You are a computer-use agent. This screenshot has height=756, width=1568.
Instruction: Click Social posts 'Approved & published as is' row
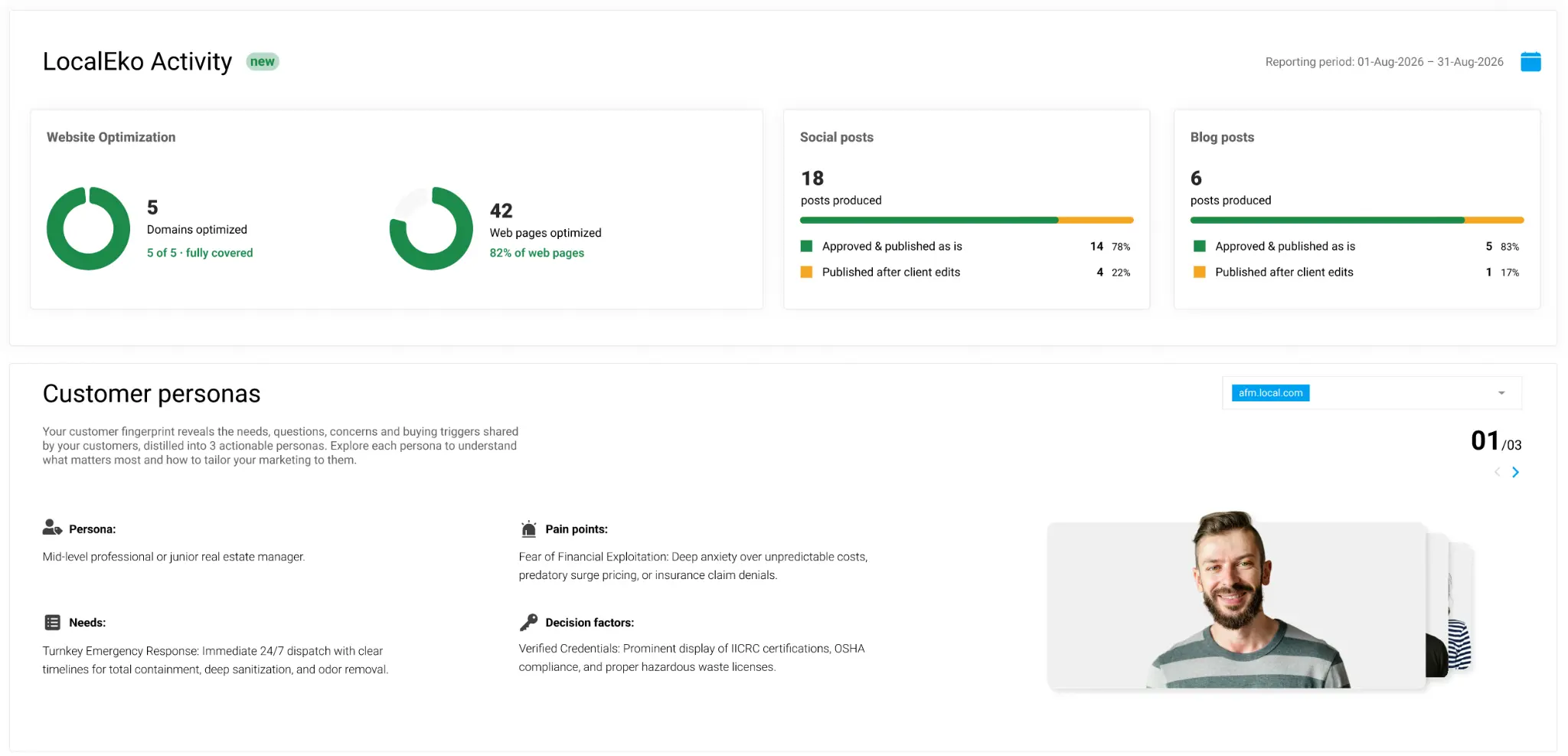pyautogui.click(x=965, y=246)
